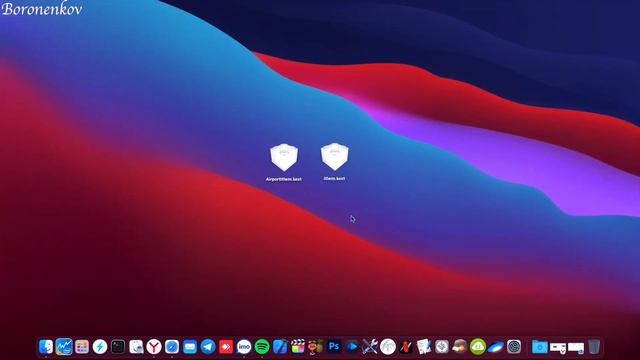Open Launchpad from the dock
This screenshot has width=640, height=360.
coord(82,347)
